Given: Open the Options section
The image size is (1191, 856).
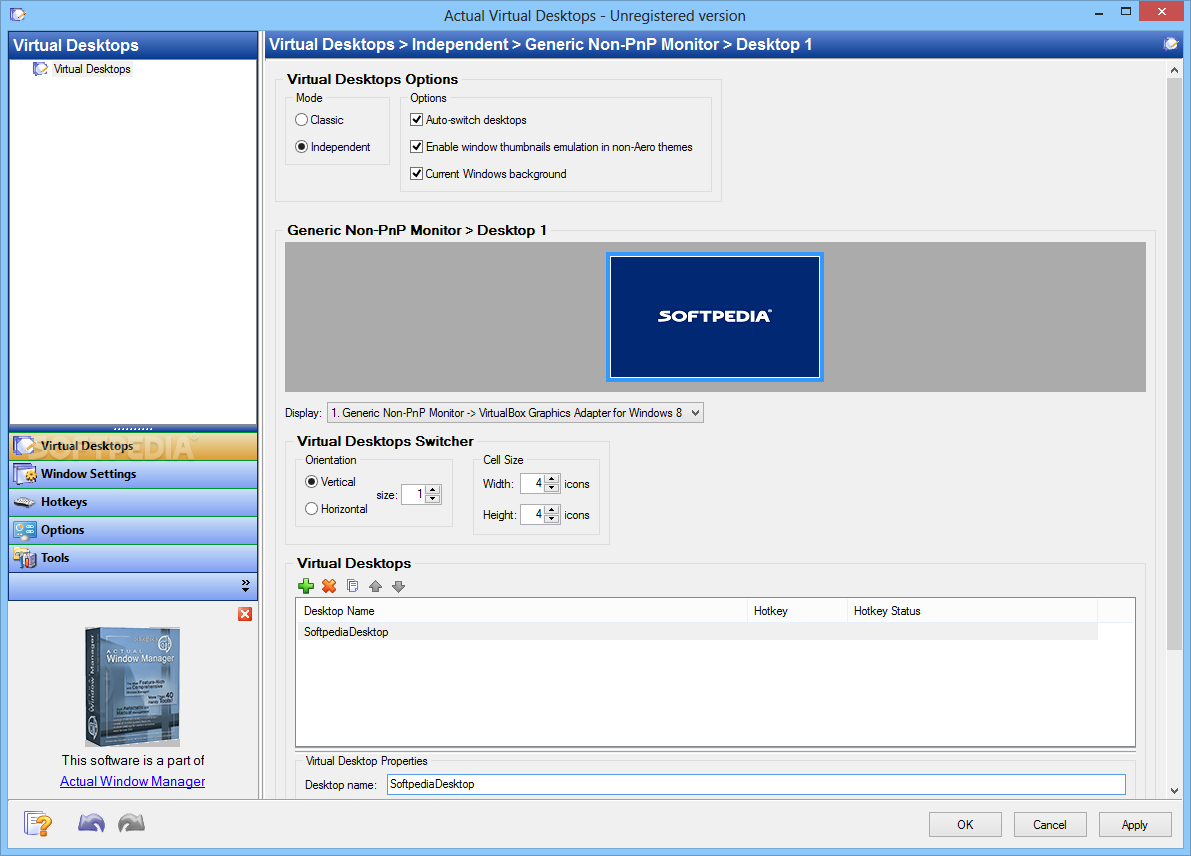Looking at the screenshot, I should pyautogui.click(x=133, y=530).
